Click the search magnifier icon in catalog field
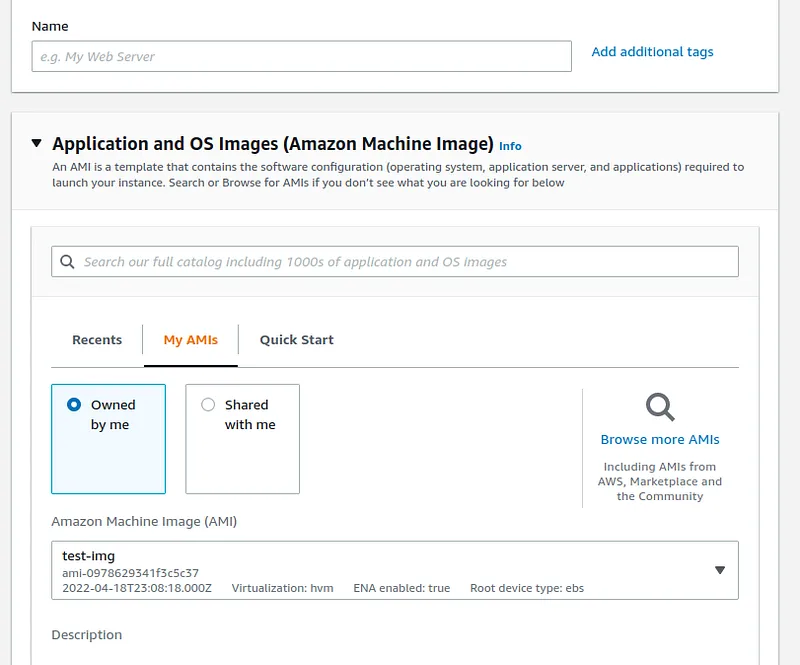 (x=67, y=262)
